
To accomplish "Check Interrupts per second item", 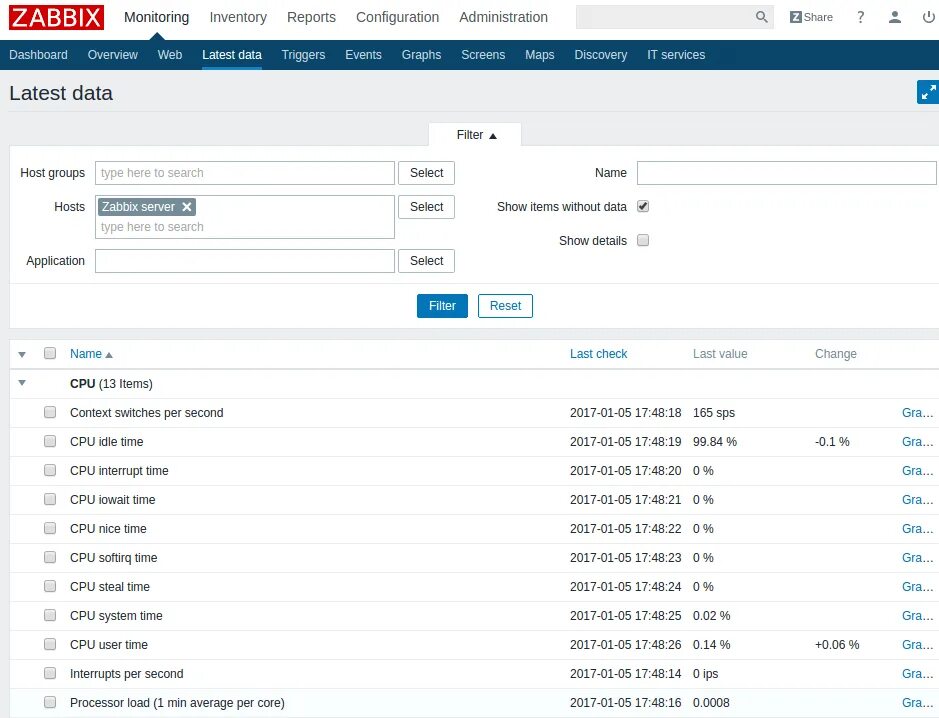I will (x=50, y=674).
